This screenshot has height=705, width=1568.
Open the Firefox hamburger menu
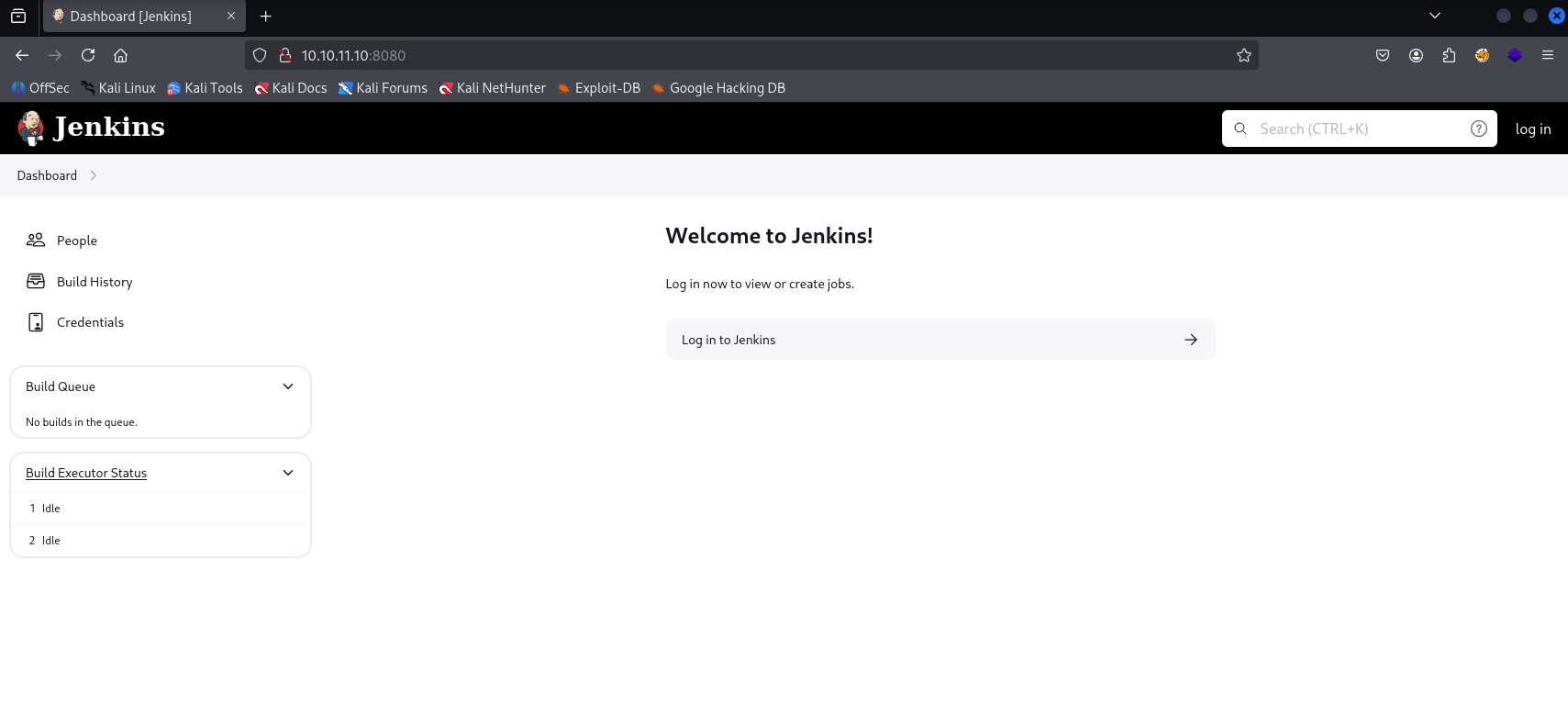tap(1548, 55)
